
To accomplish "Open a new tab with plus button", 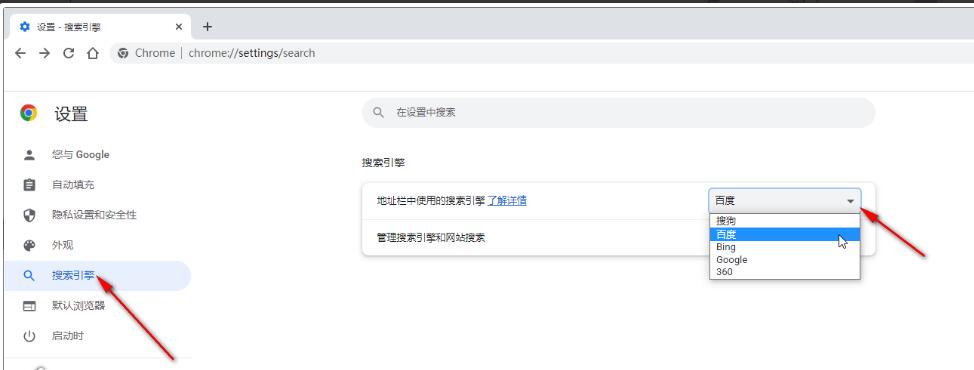I will [207, 27].
